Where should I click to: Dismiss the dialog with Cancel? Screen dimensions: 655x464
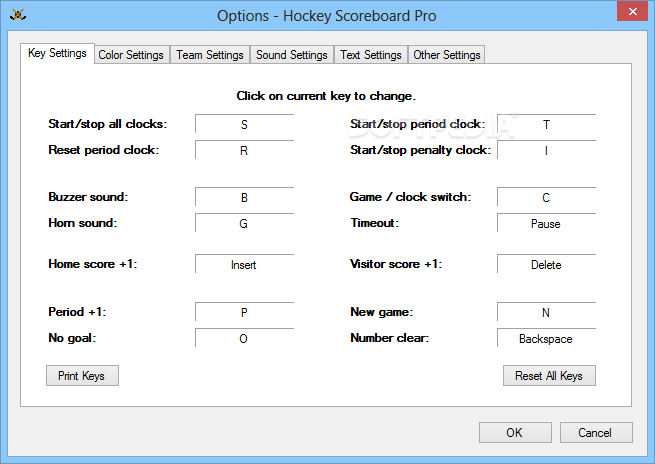pos(596,432)
